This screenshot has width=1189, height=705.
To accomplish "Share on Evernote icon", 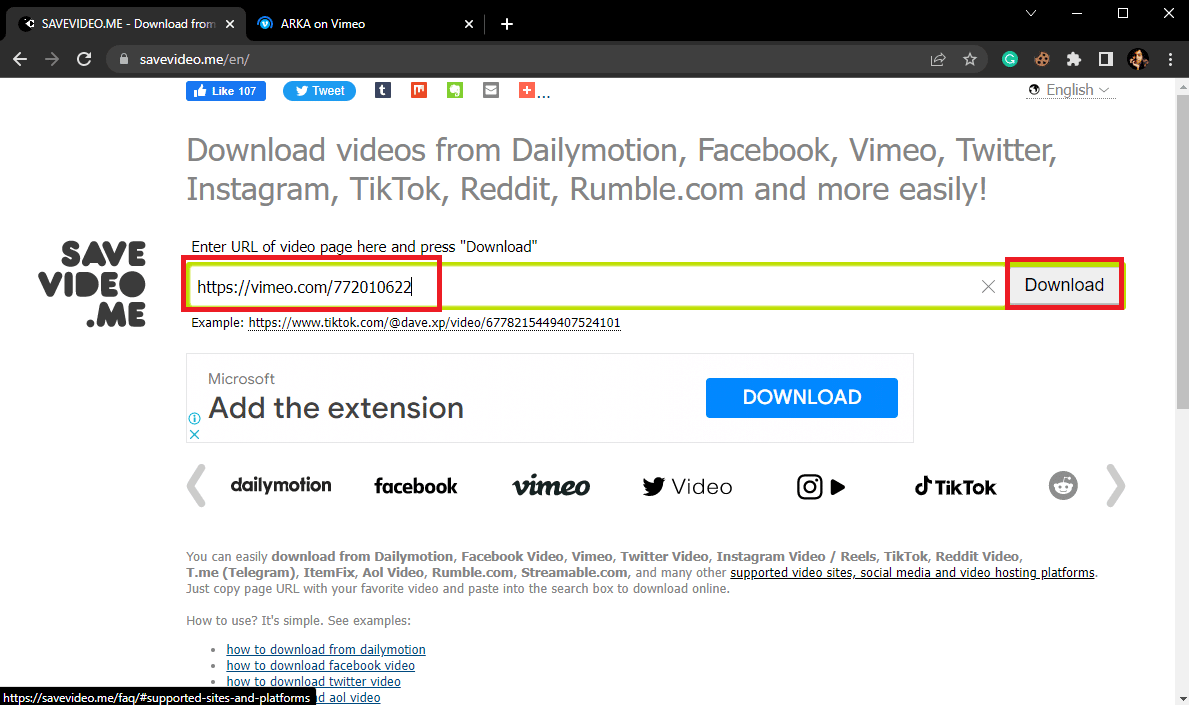I will tap(455, 90).
